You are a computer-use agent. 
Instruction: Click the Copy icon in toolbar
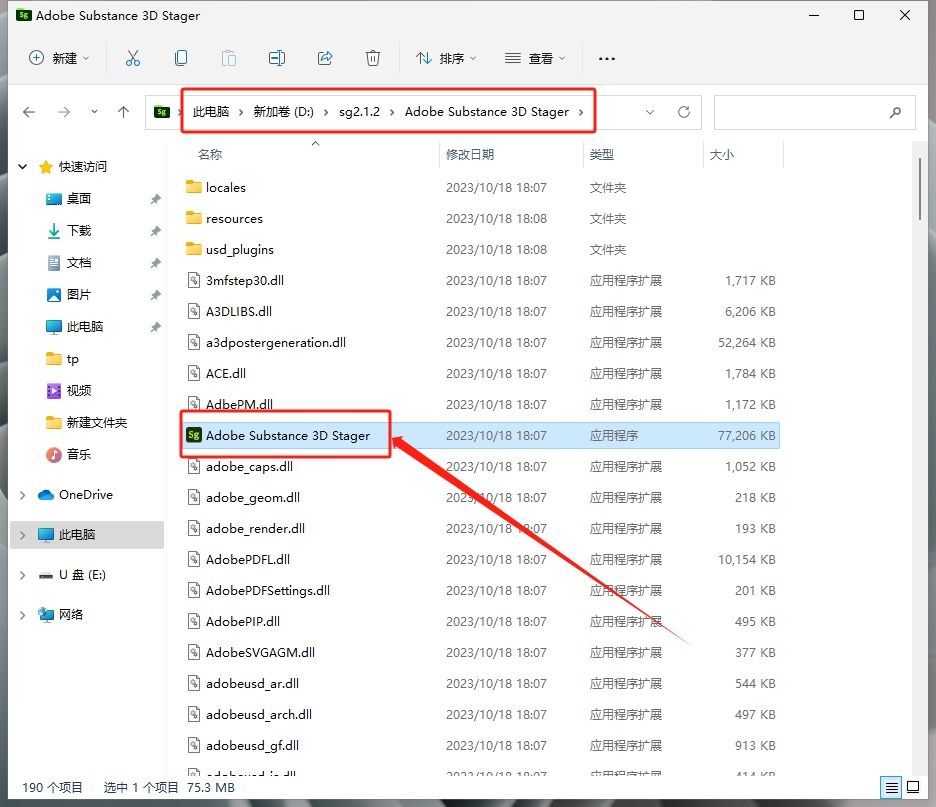(181, 58)
